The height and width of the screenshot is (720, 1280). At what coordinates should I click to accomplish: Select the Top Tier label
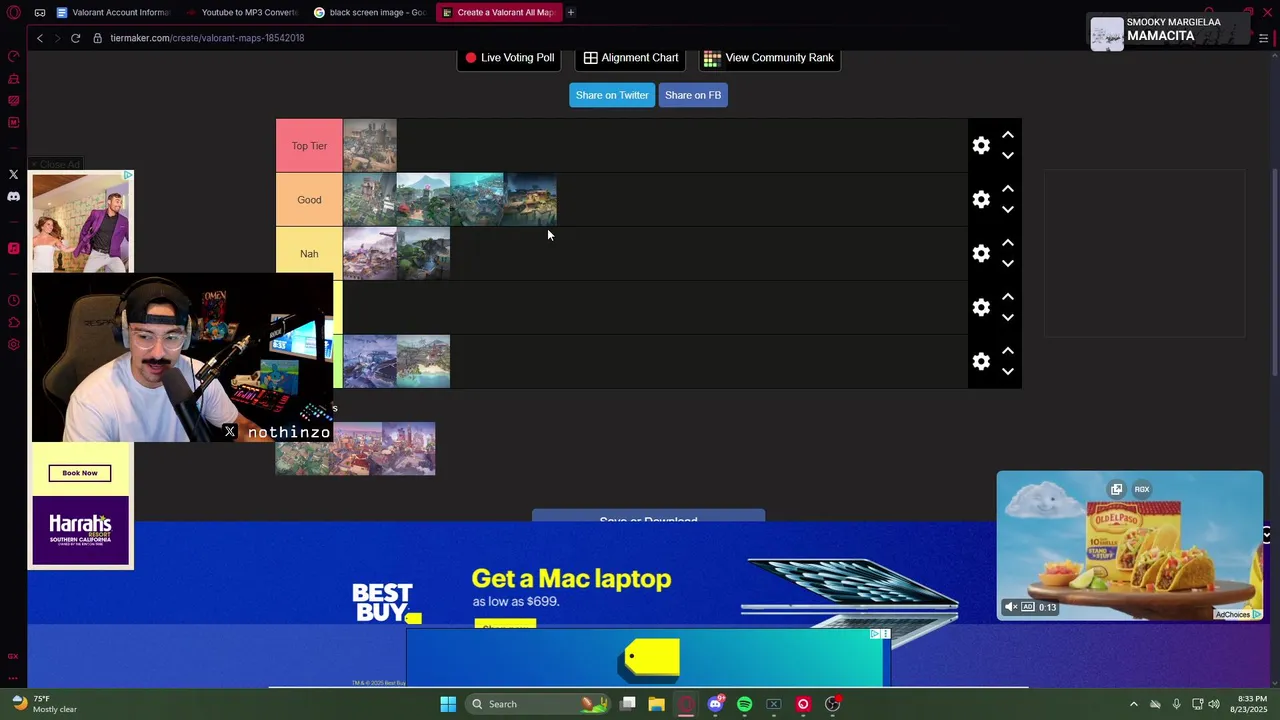309,146
